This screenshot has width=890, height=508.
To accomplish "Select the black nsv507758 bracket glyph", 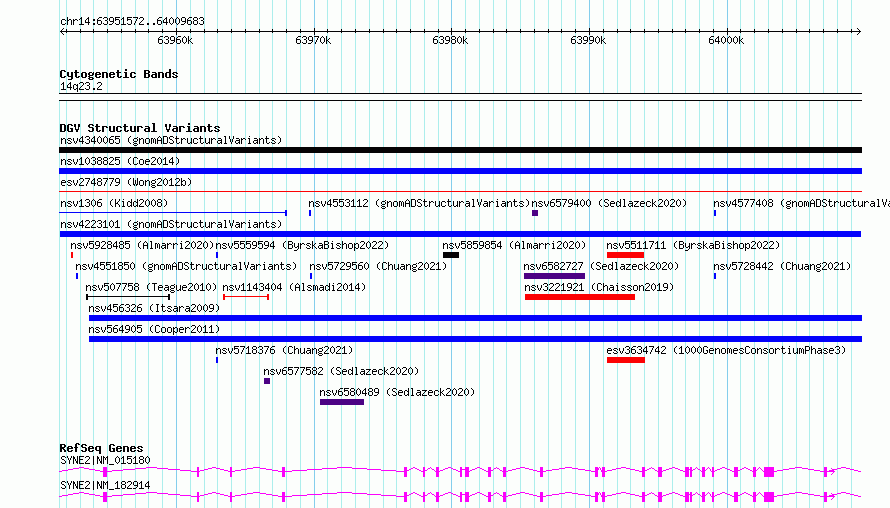I will (128, 297).
